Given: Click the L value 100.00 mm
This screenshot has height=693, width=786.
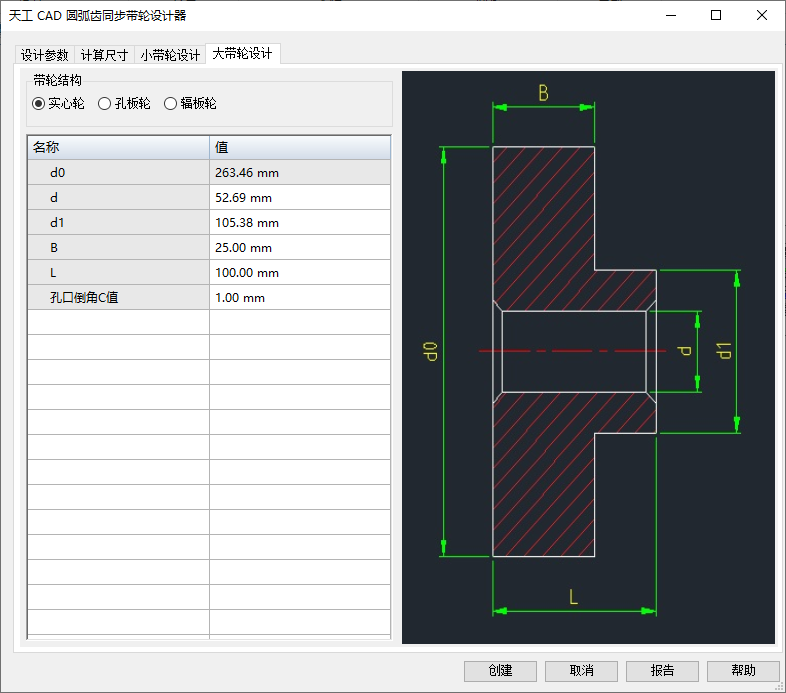Looking at the screenshot, I should (x=299, y=273).
